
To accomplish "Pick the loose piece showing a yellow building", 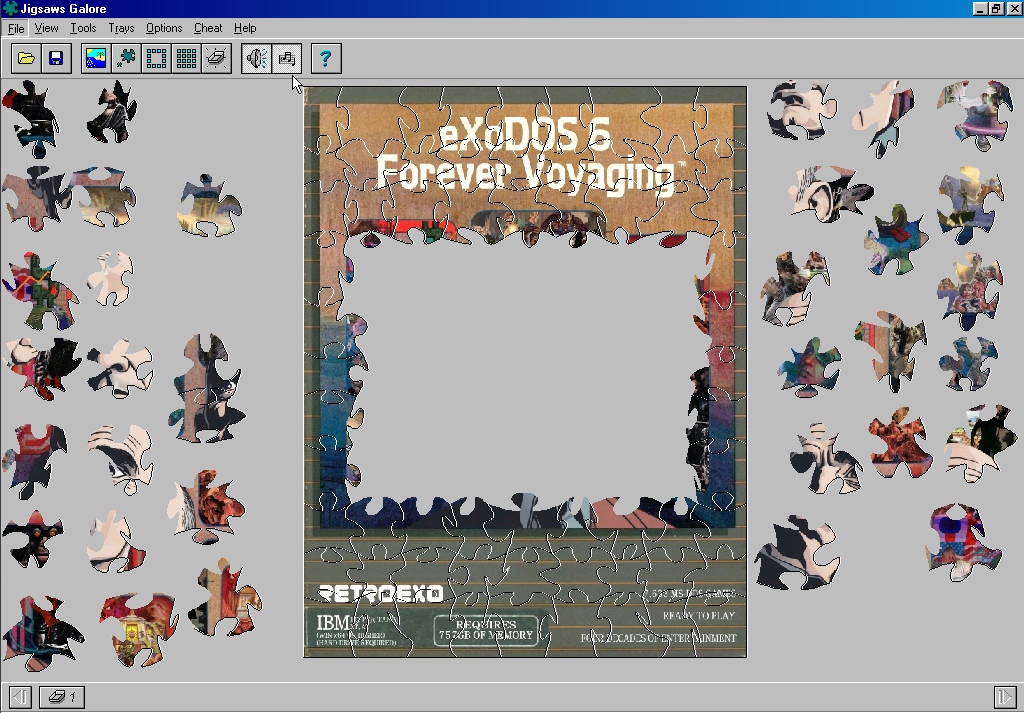I will coord(138,629).
